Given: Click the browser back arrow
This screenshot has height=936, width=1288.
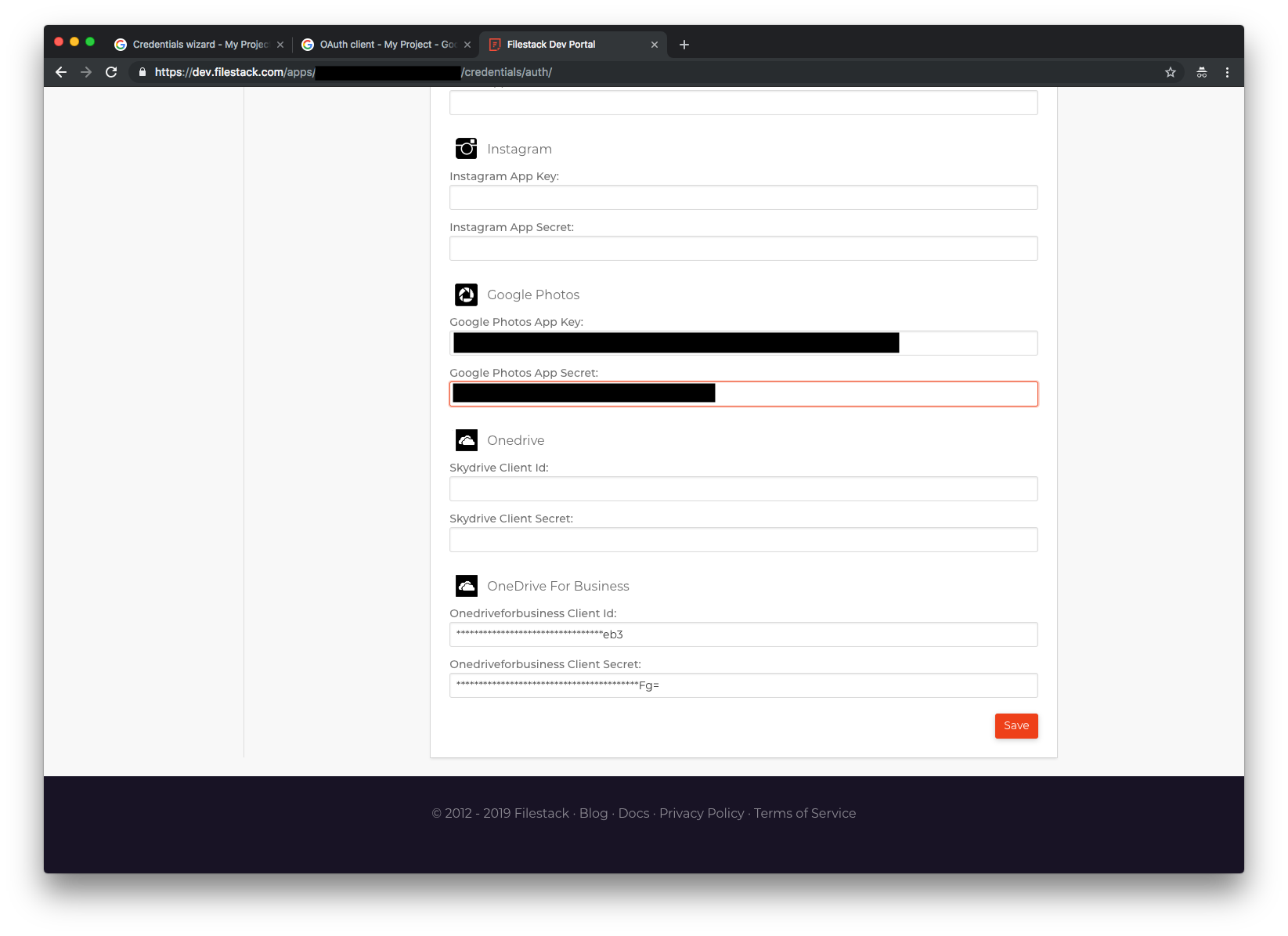Looking at the screenshot, I should click(x=61, y=72).
